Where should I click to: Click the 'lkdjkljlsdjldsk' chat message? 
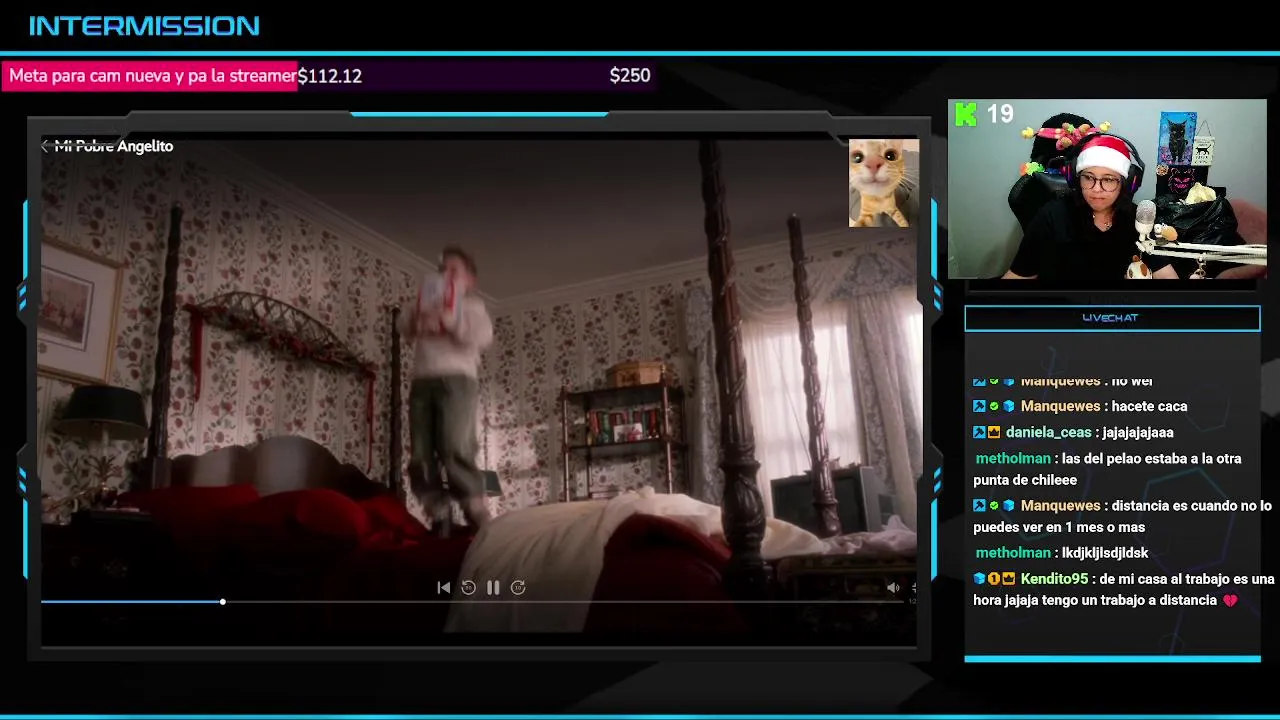pos(1105,552)
